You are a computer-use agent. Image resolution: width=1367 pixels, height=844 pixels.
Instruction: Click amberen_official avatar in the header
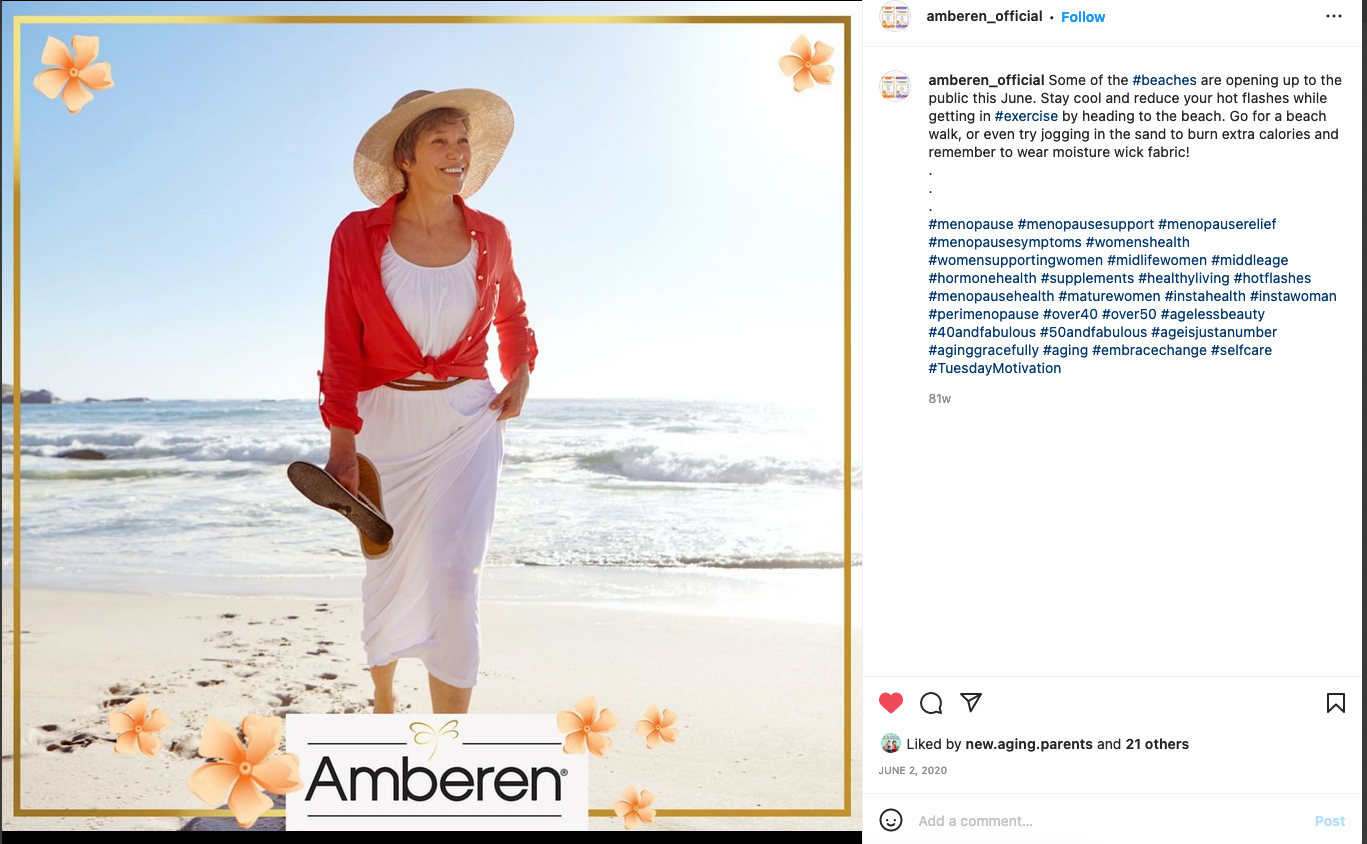895,17
